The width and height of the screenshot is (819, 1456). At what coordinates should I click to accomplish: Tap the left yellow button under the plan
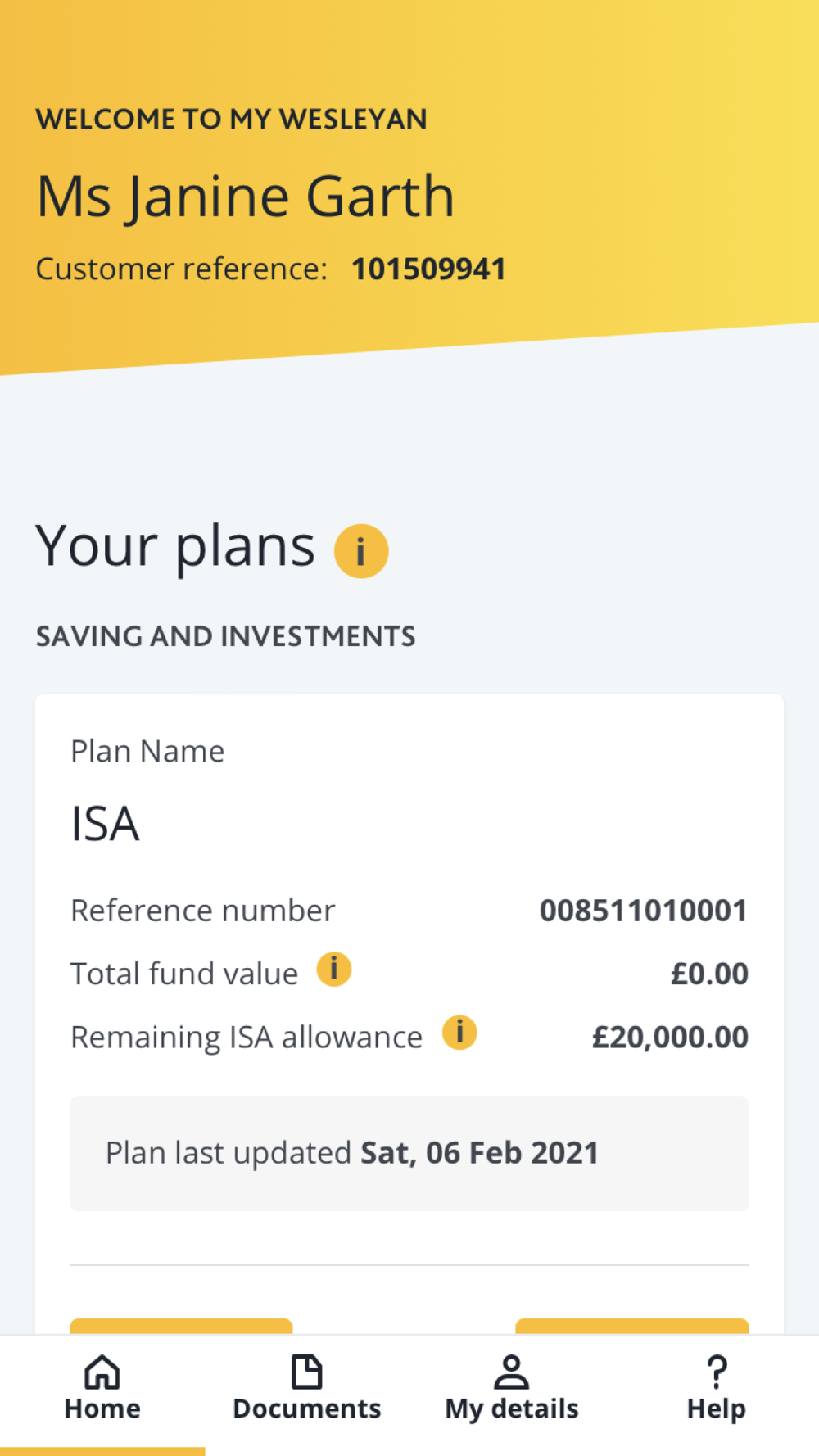coord(181,1327)
